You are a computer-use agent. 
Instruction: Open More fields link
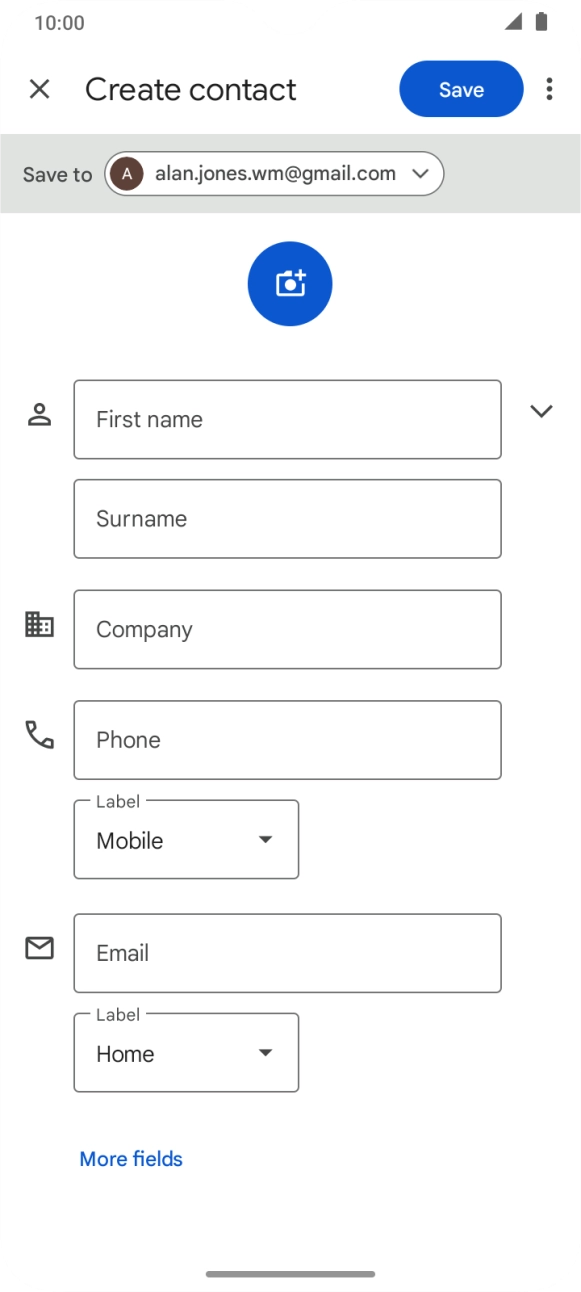(x=130, y=1158)
